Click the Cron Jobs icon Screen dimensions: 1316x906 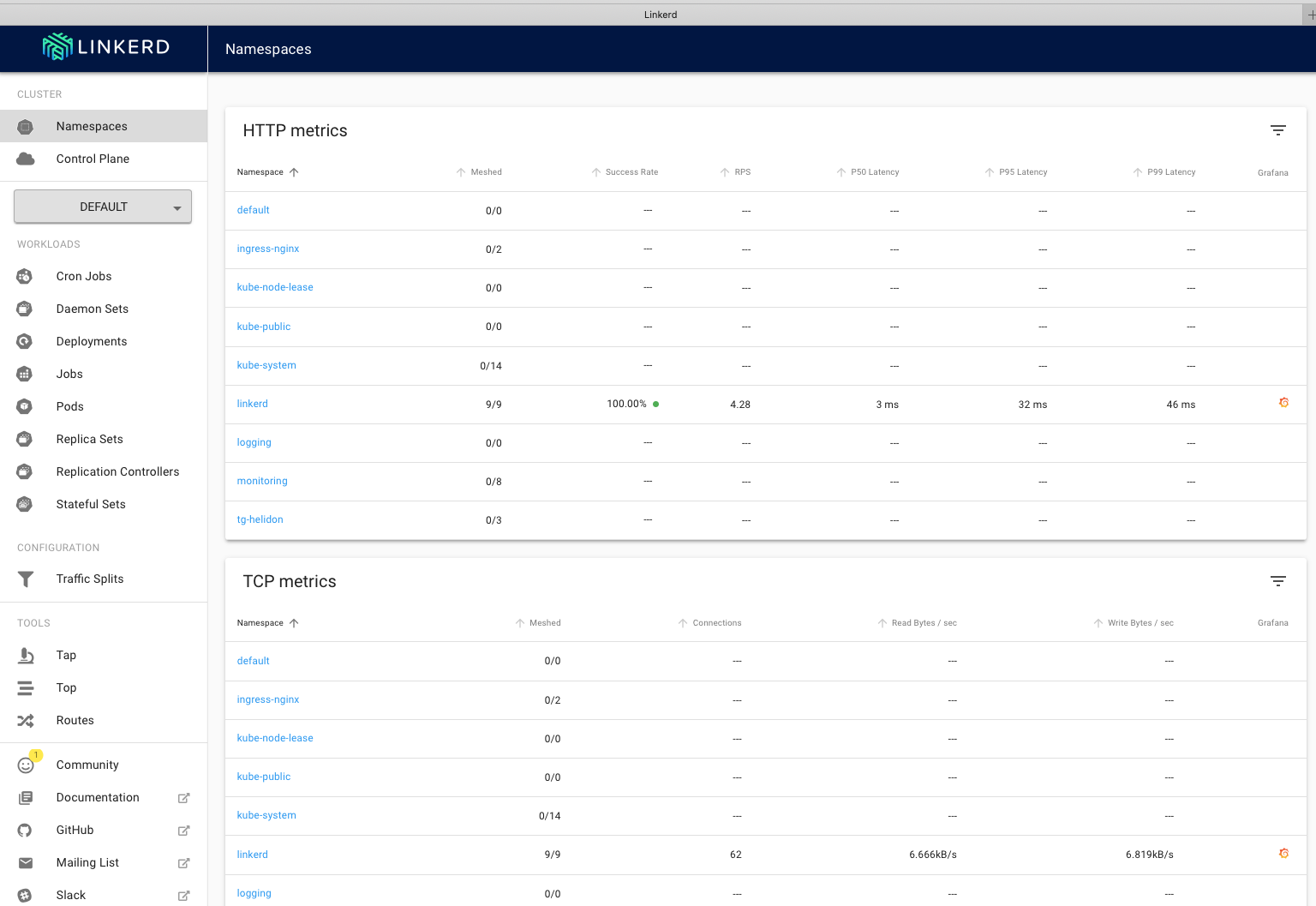pyautogui.click(x=25, y=276)
